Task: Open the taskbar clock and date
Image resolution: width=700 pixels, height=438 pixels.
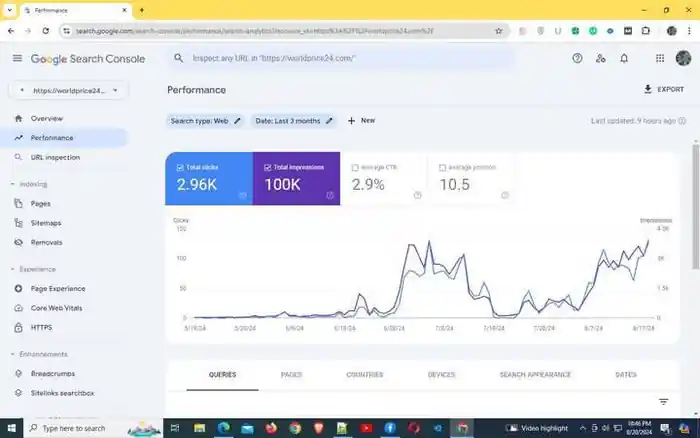Action: (x=639, y=428)
